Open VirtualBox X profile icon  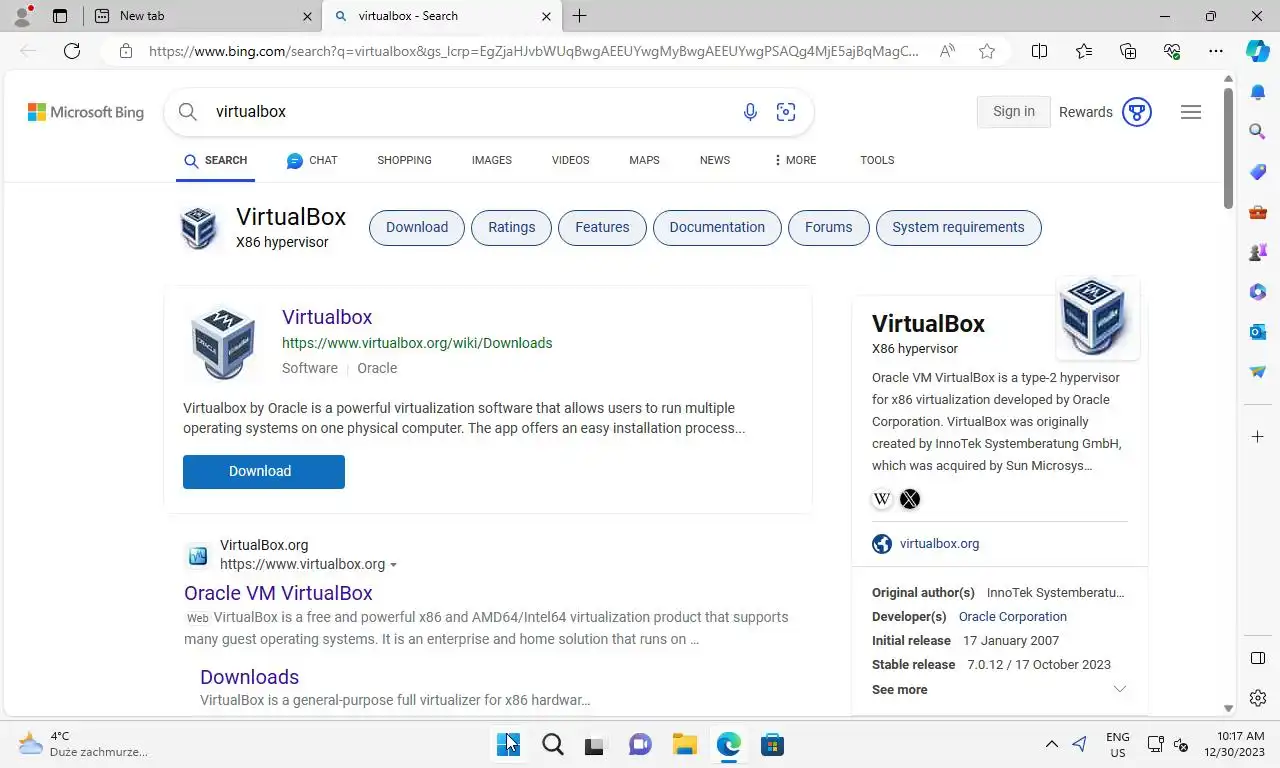point(910,499)
